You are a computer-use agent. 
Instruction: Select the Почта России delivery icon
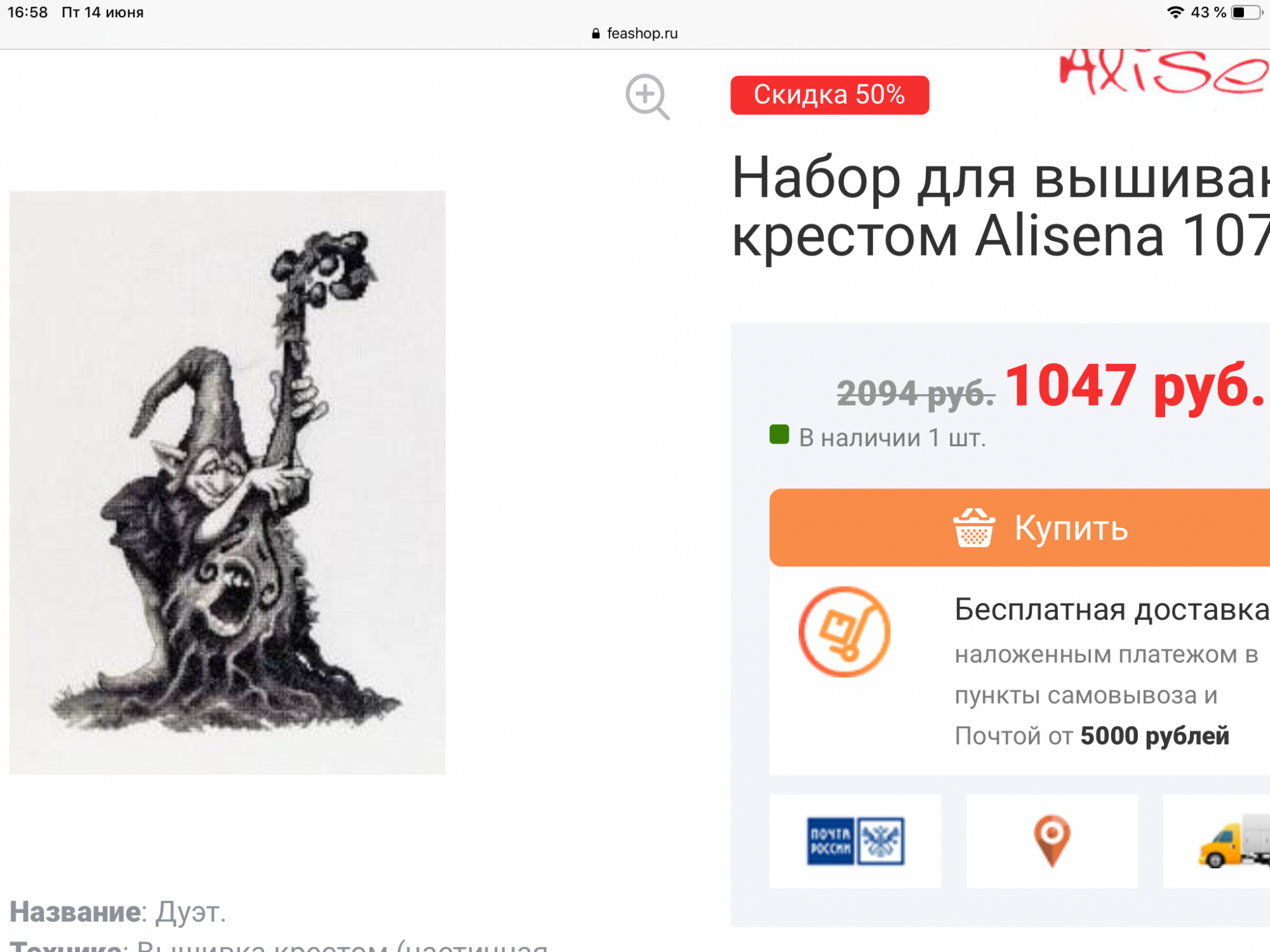(x=855, y=841)
